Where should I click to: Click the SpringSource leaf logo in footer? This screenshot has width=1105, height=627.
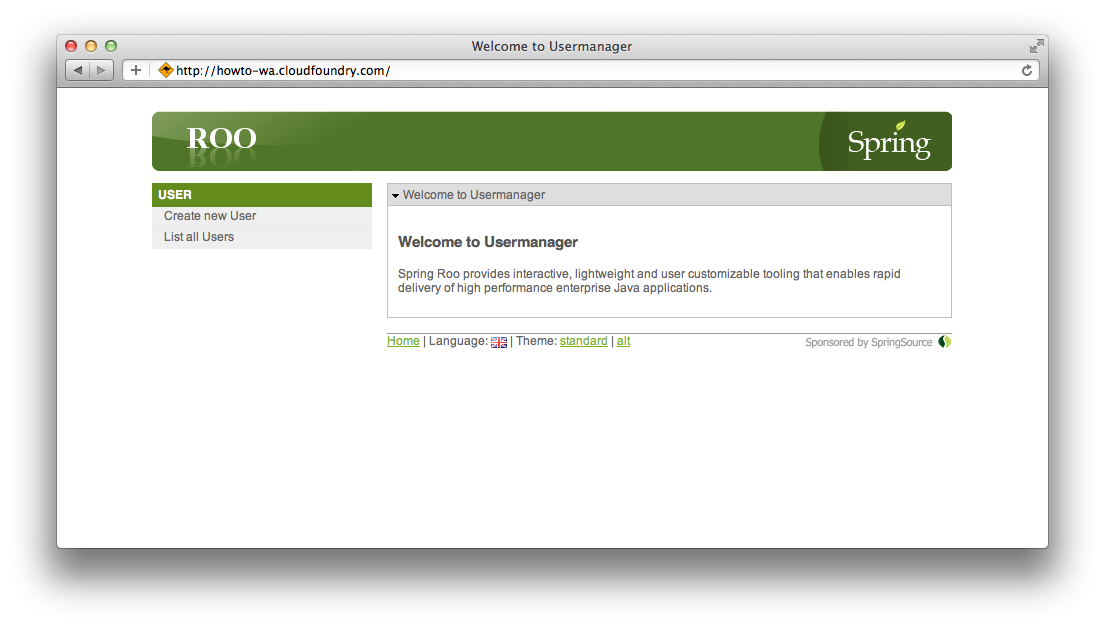click(944, 342)
